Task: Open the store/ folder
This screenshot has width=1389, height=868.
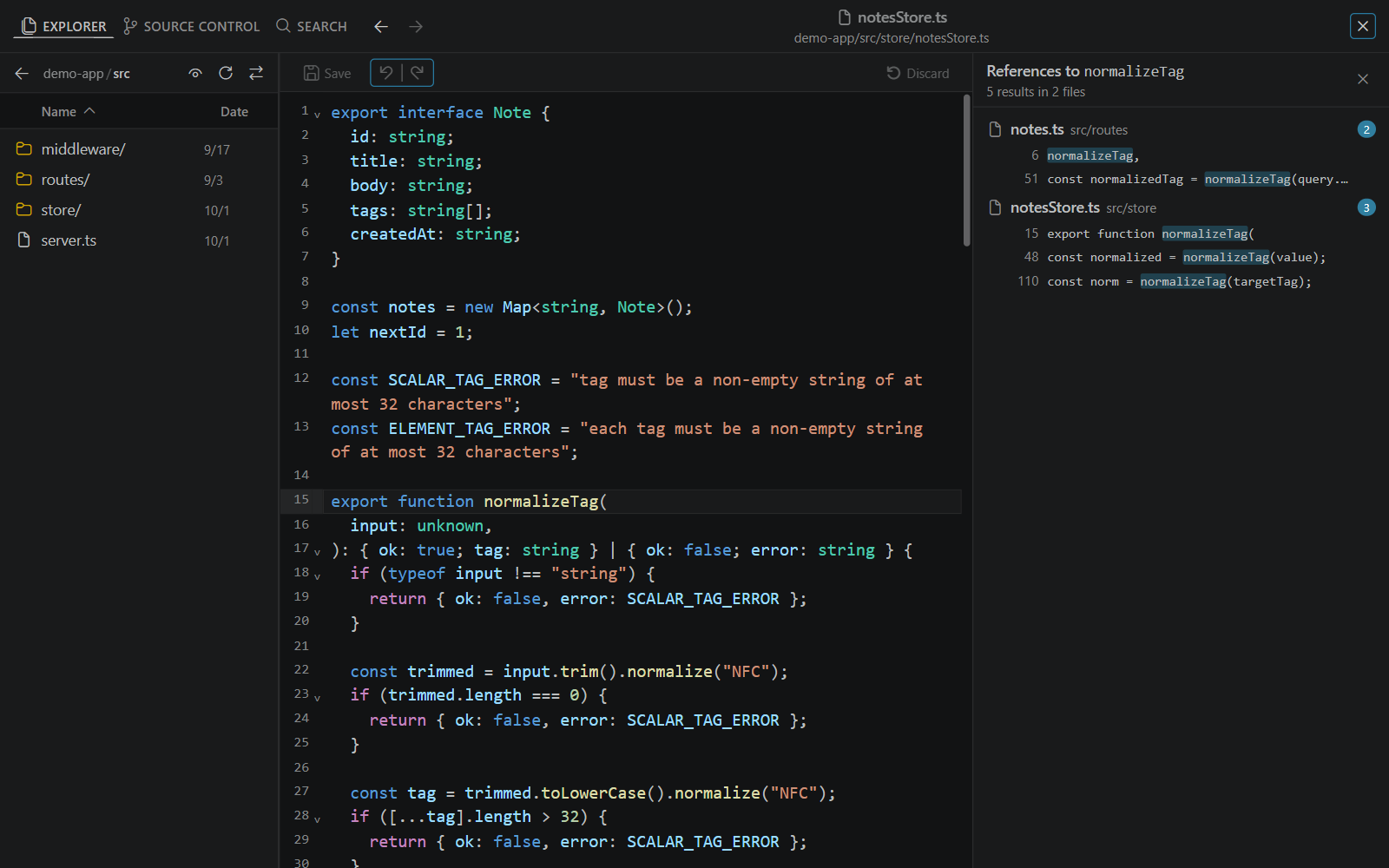Action: 139,210
